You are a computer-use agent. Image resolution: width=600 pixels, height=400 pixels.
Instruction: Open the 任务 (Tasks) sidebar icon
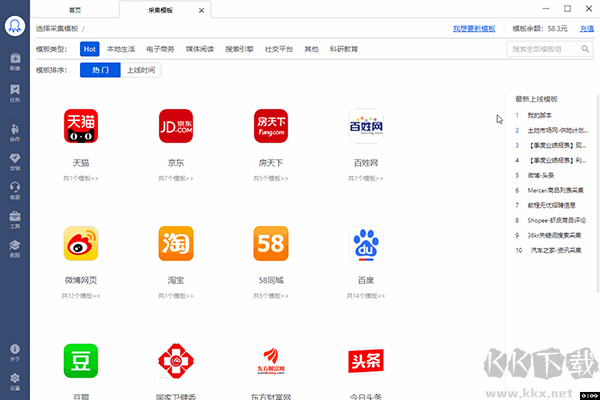pos(15,93)
